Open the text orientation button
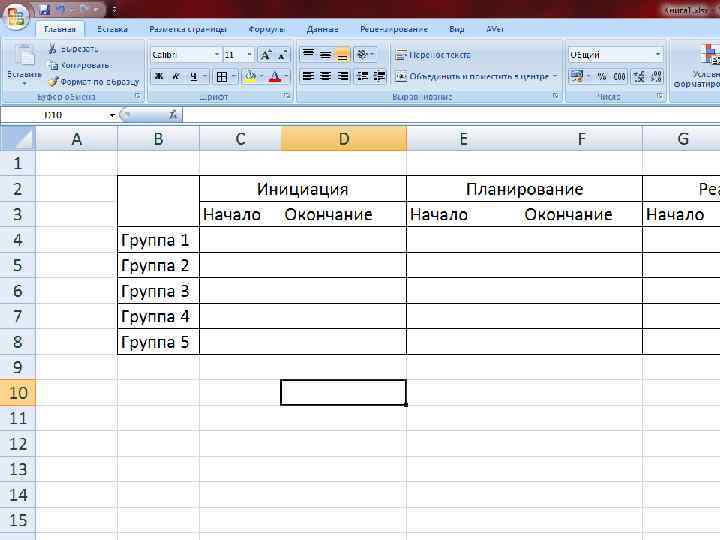This screenshot has height=540, width=720. [x=365, y=55]
